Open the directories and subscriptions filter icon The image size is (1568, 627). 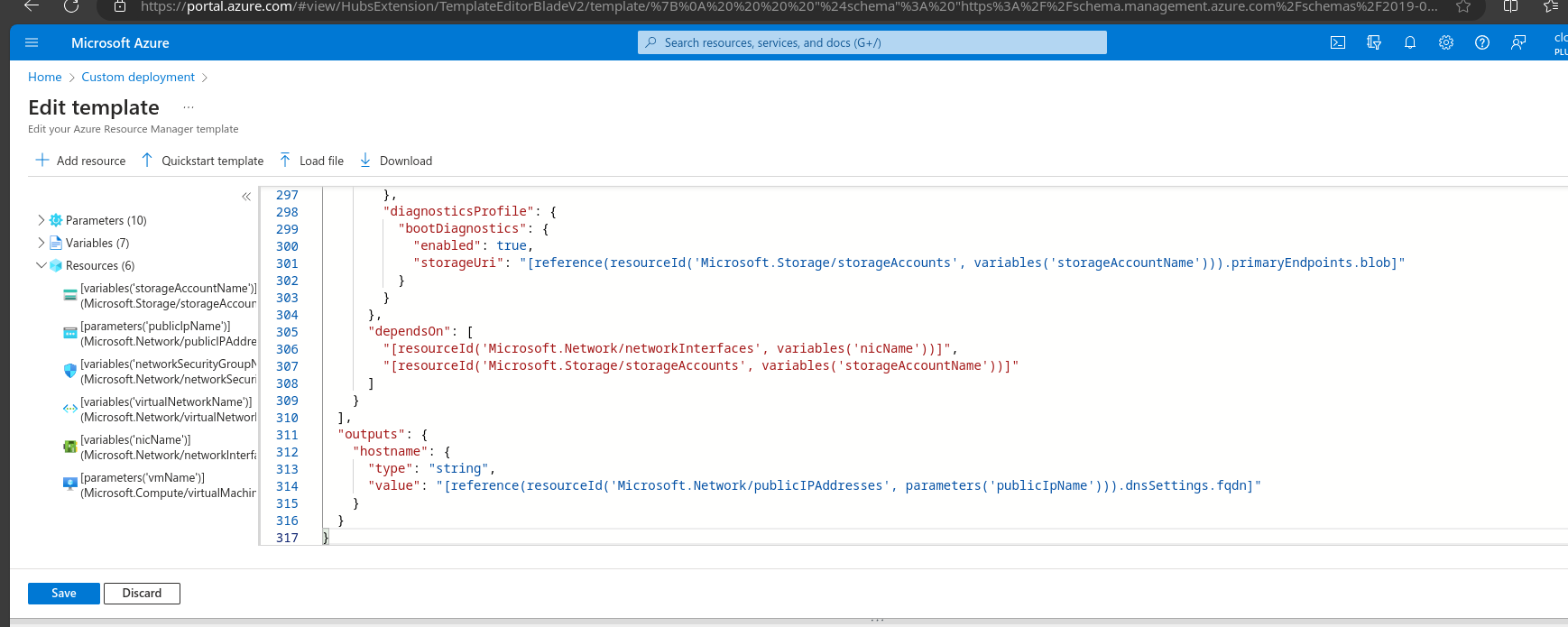tap(1374, 42)
